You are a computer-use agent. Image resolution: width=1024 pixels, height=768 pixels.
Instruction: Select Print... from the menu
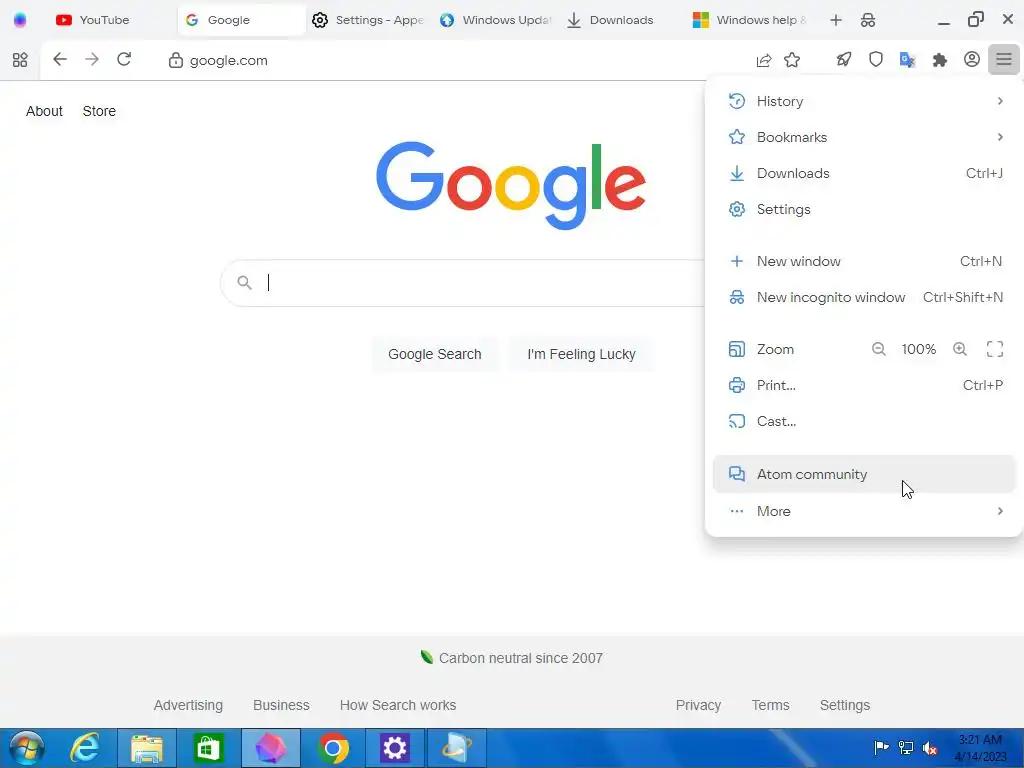(x=864, y=385)
